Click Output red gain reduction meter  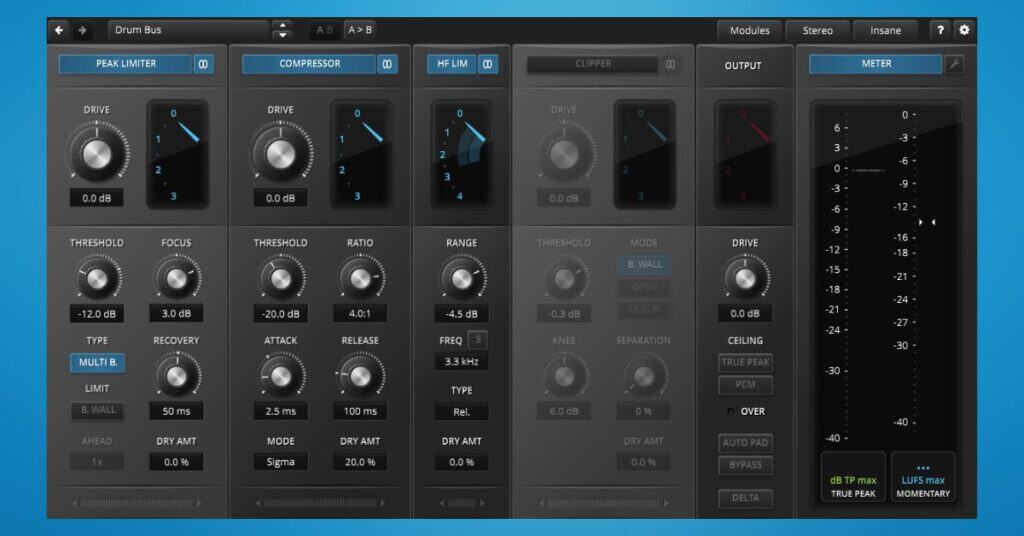pyautogui.click(x=745, y=155)
